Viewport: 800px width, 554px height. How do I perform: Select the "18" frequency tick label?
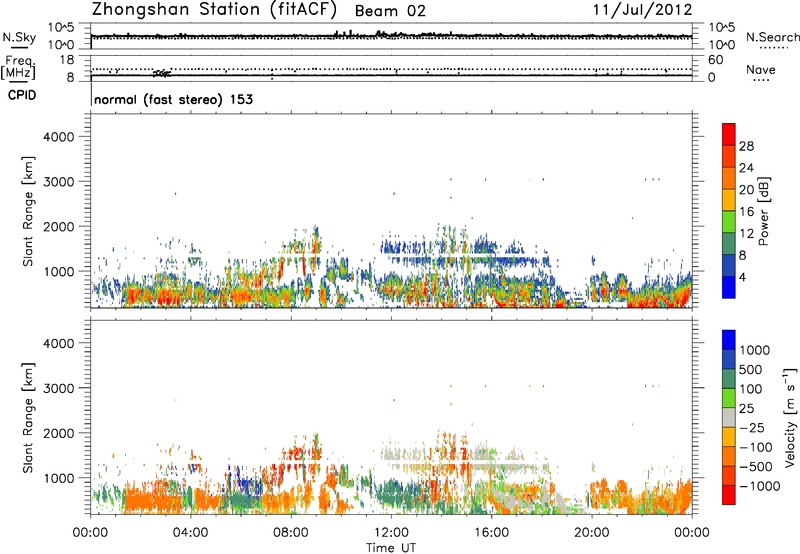[67, 60]
